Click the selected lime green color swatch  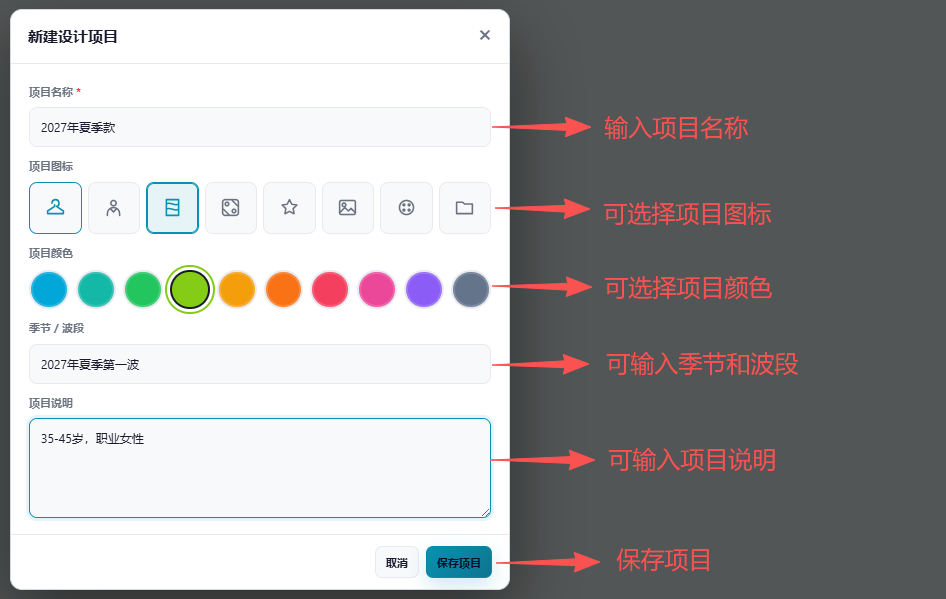tap(190, 290)
